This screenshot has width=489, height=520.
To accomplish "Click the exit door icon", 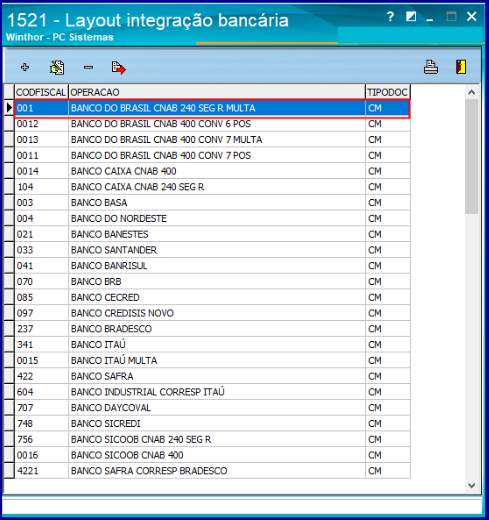I will [x=461, y=67].
